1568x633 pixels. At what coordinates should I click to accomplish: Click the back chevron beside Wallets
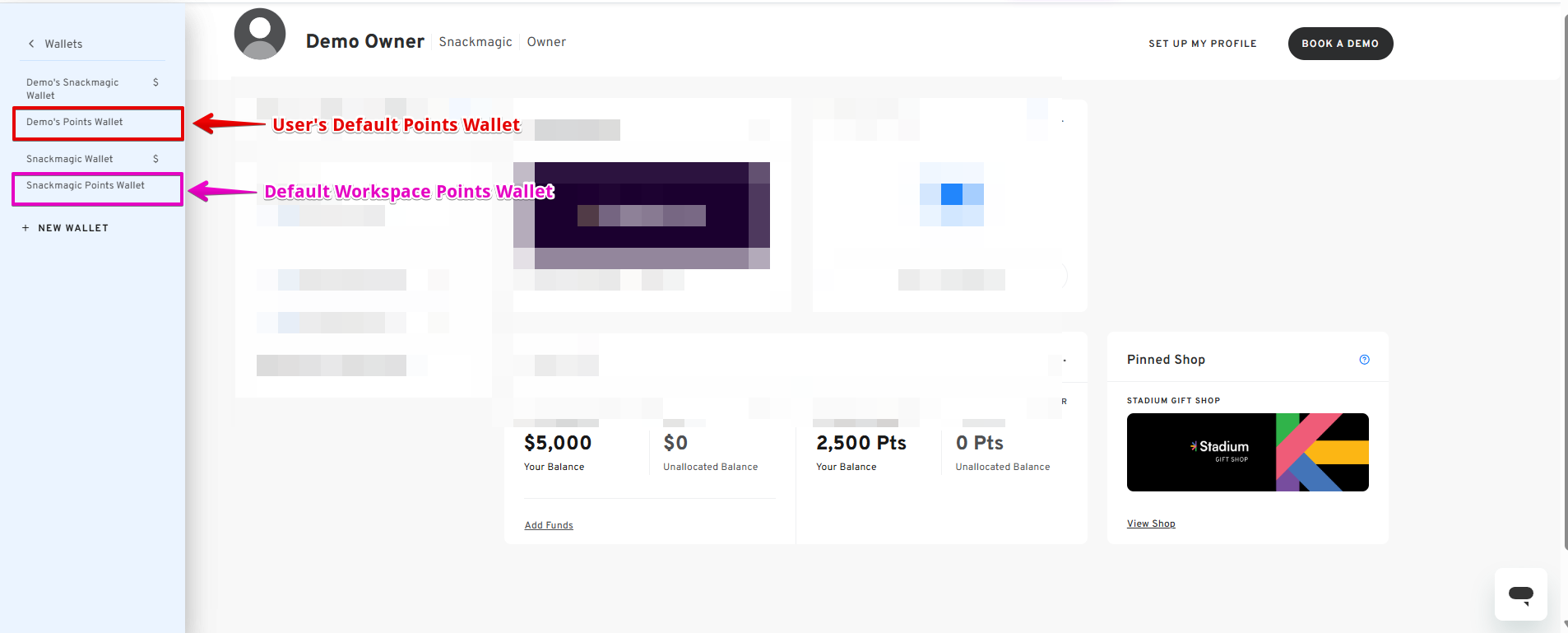tap(31, 44)
